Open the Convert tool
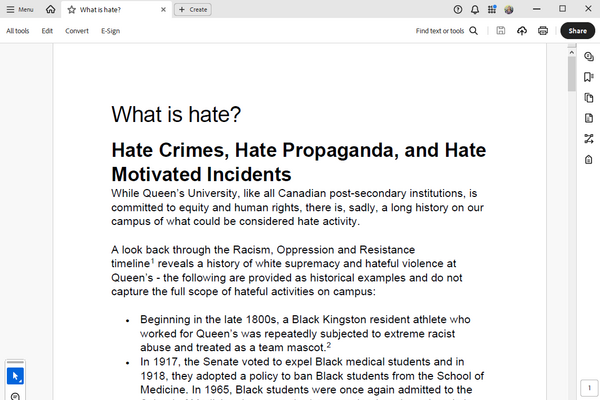600x400 pixels. point(77,31)
